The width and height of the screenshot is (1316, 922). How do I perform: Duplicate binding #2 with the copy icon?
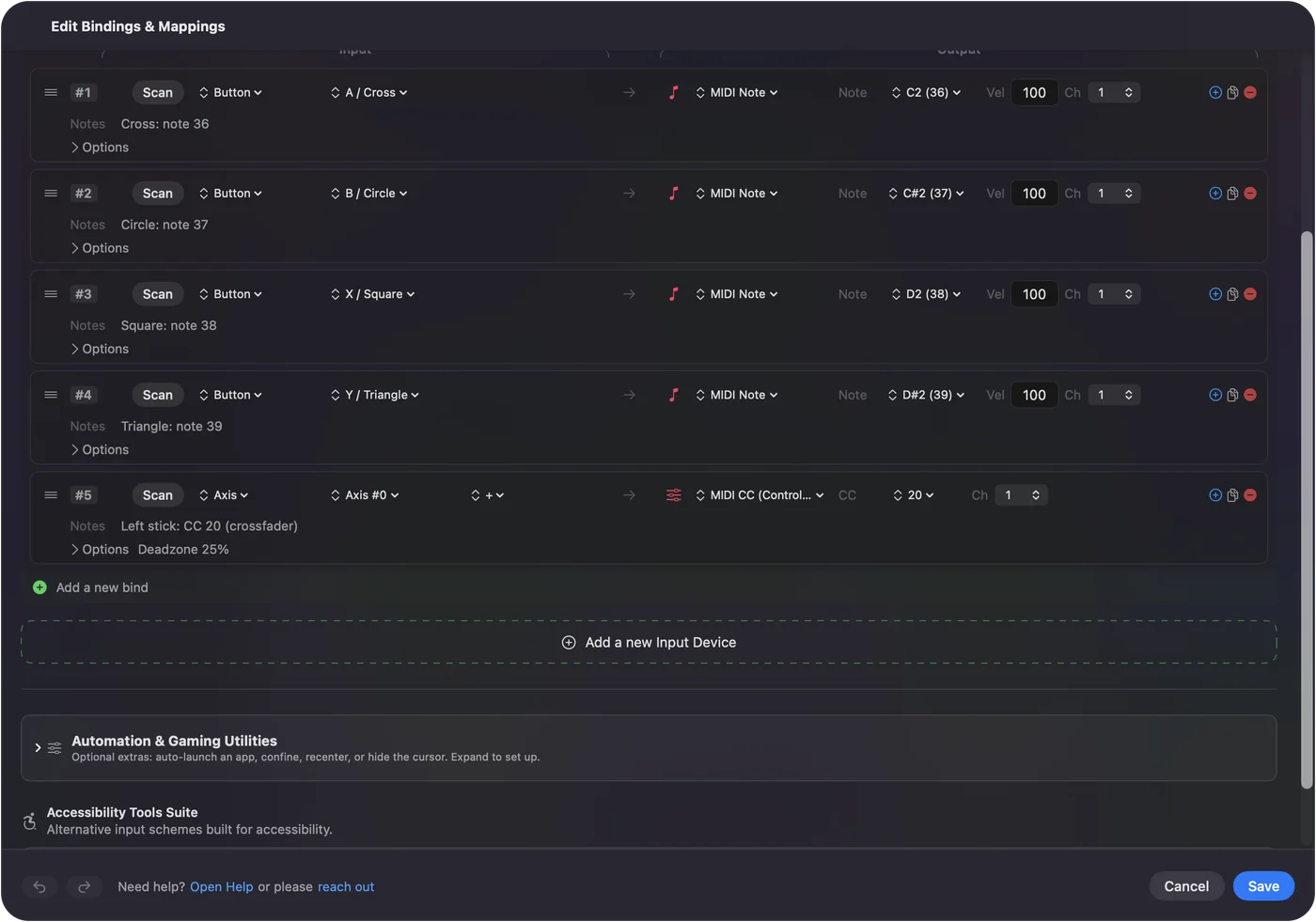pos(1232,194)
